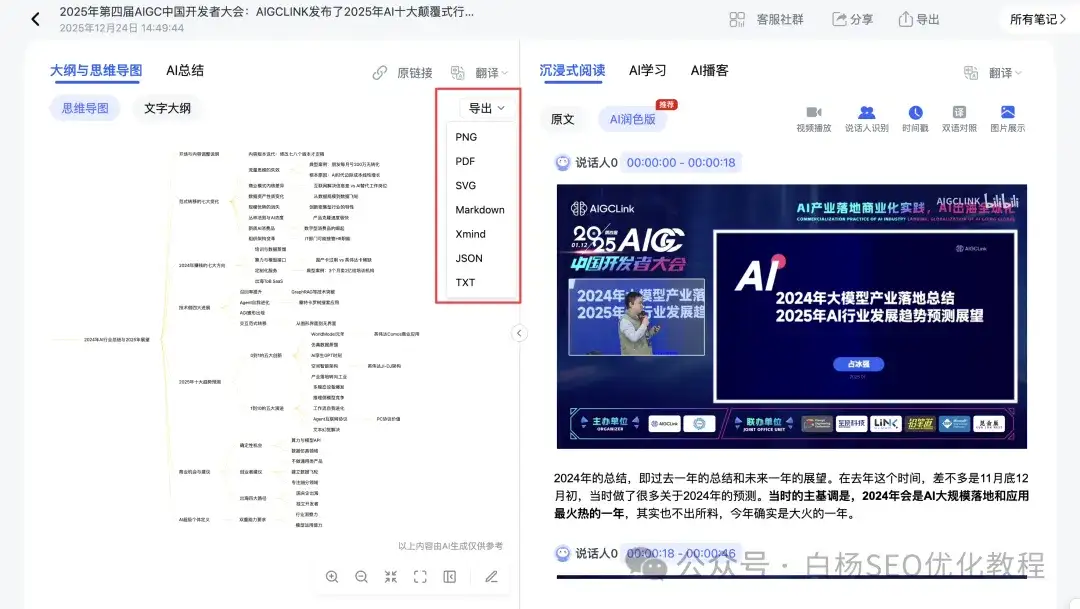
Task: Choose Xmind export format
Action: pos(470,234)
